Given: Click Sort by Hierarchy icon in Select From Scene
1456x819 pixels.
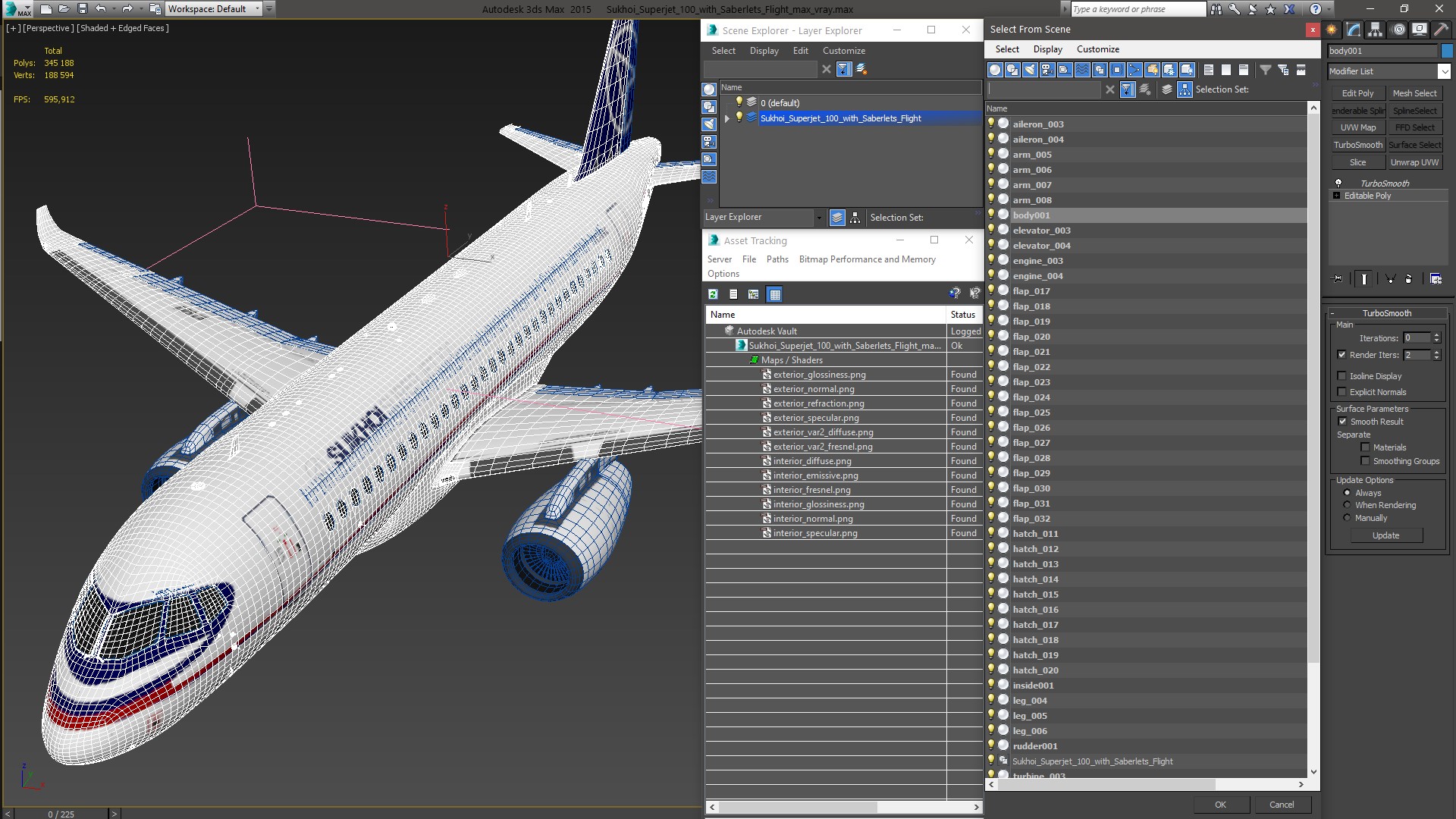Looking at the screenshot, I should [x=1185, y=89].
